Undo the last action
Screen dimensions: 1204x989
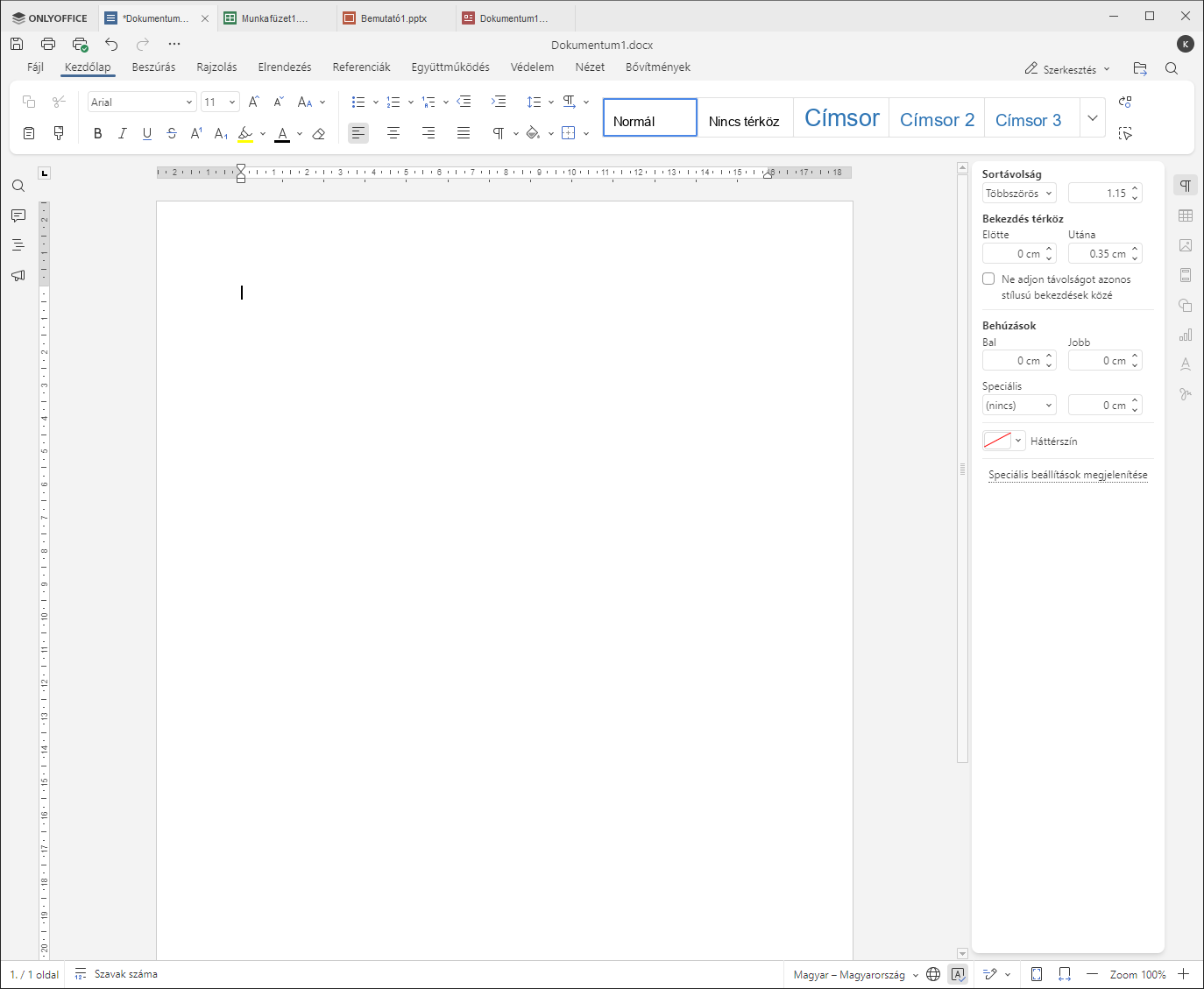pos(111,44)
